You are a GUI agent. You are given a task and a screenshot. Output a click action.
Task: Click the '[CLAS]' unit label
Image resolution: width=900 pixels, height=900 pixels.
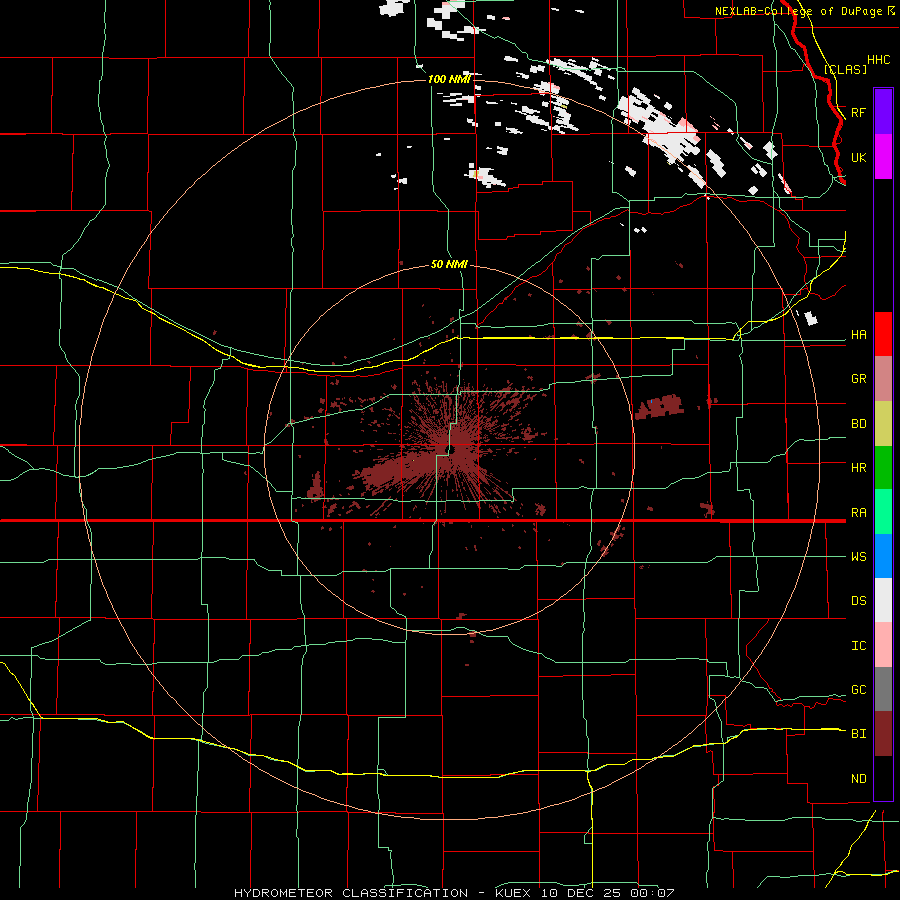click(845, 69)
